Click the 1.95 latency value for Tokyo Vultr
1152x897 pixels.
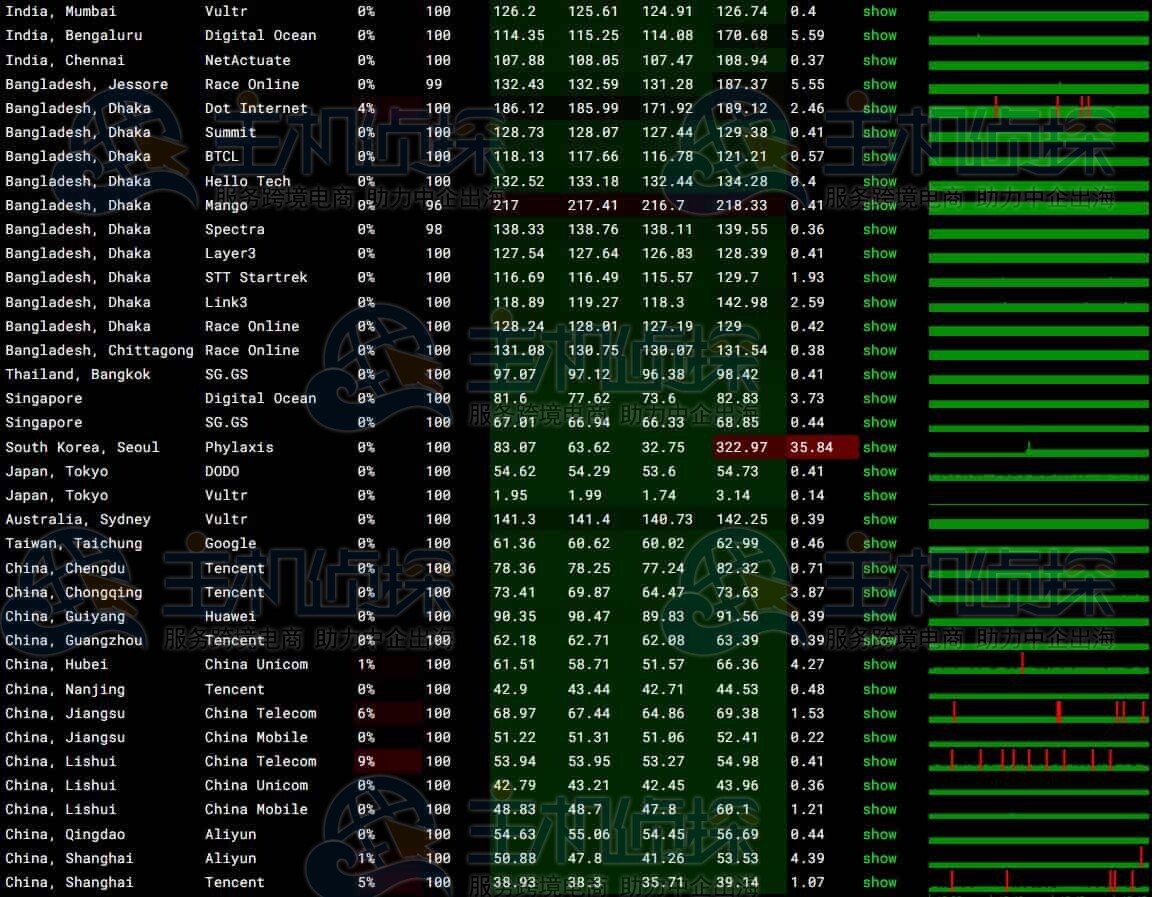510,495
